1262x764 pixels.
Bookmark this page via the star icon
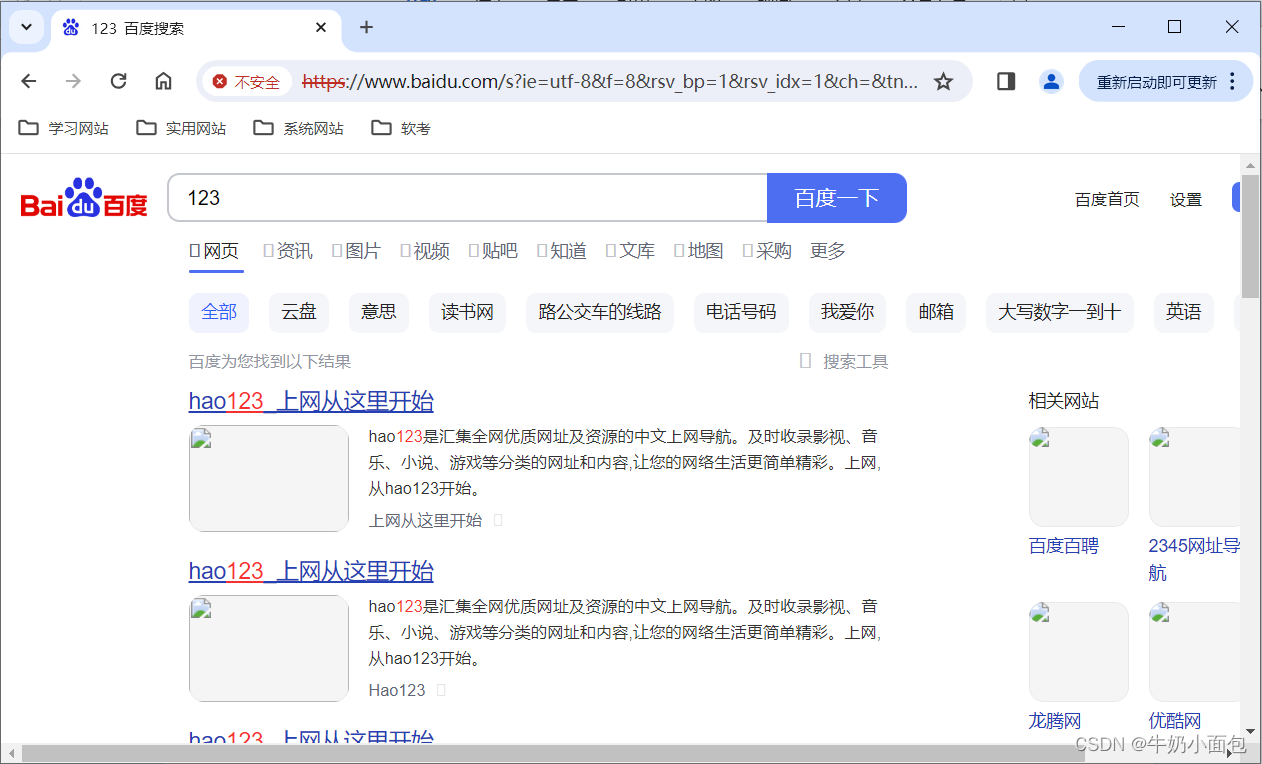pyautogui.click(x=943, y=81)
